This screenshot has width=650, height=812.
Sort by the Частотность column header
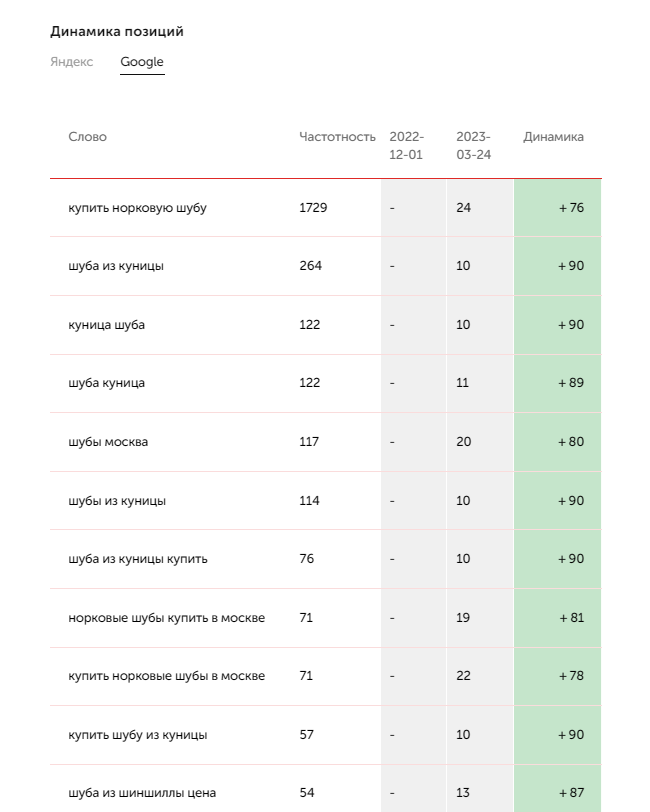pos(337,137)
